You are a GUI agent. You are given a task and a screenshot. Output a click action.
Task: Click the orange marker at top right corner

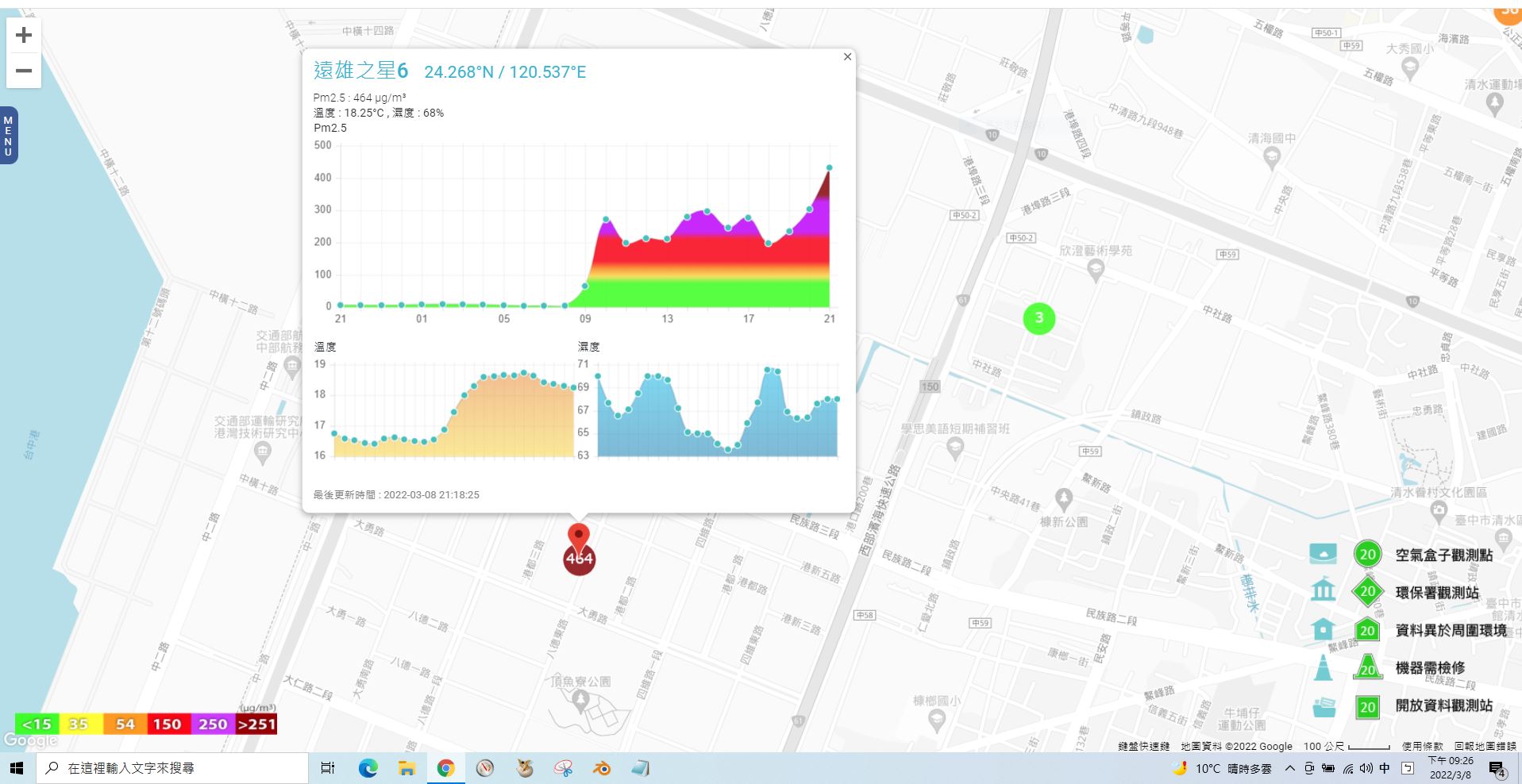coord(1508,13)
